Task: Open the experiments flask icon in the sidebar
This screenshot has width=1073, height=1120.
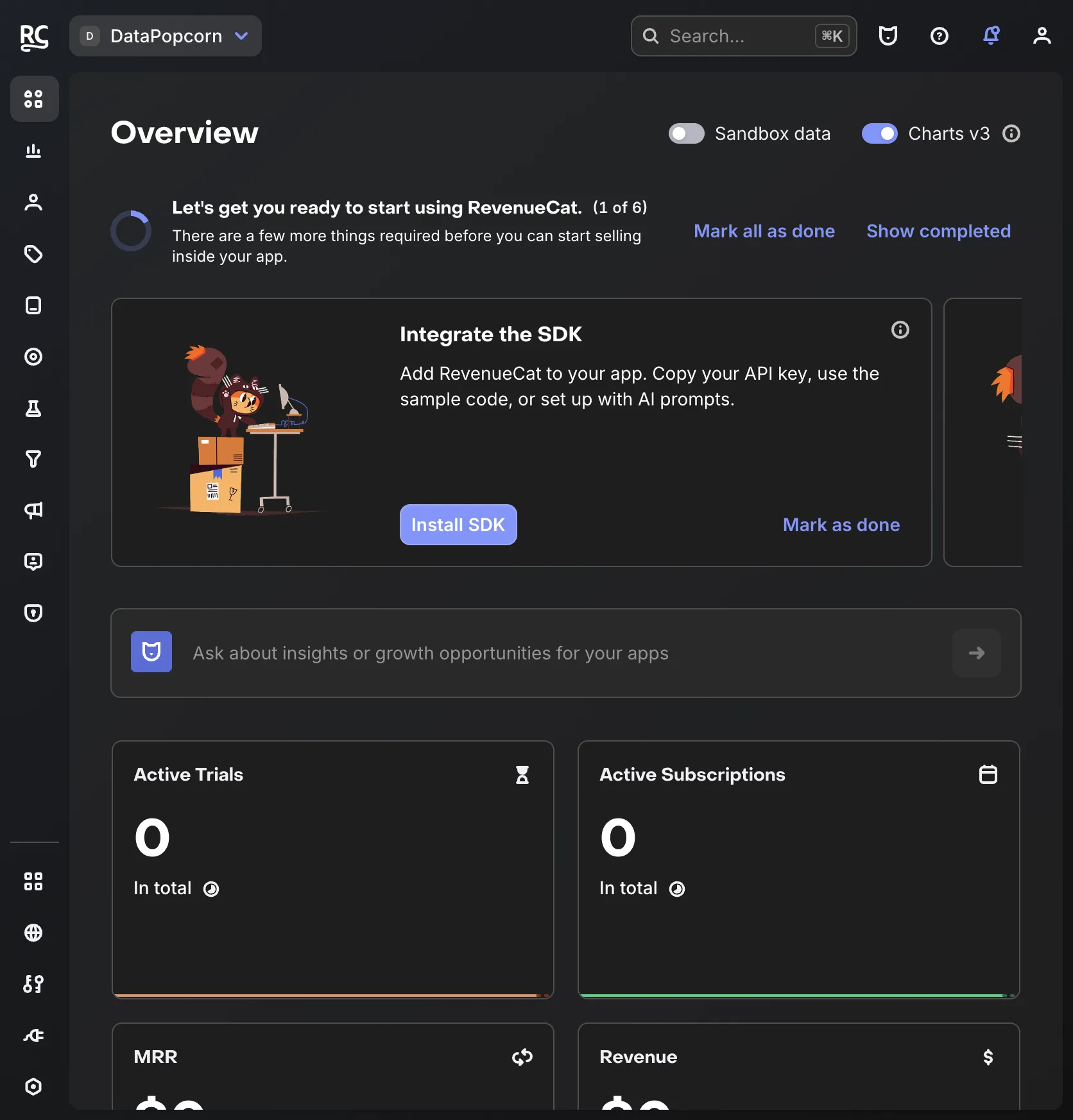Action: (33, 408)
